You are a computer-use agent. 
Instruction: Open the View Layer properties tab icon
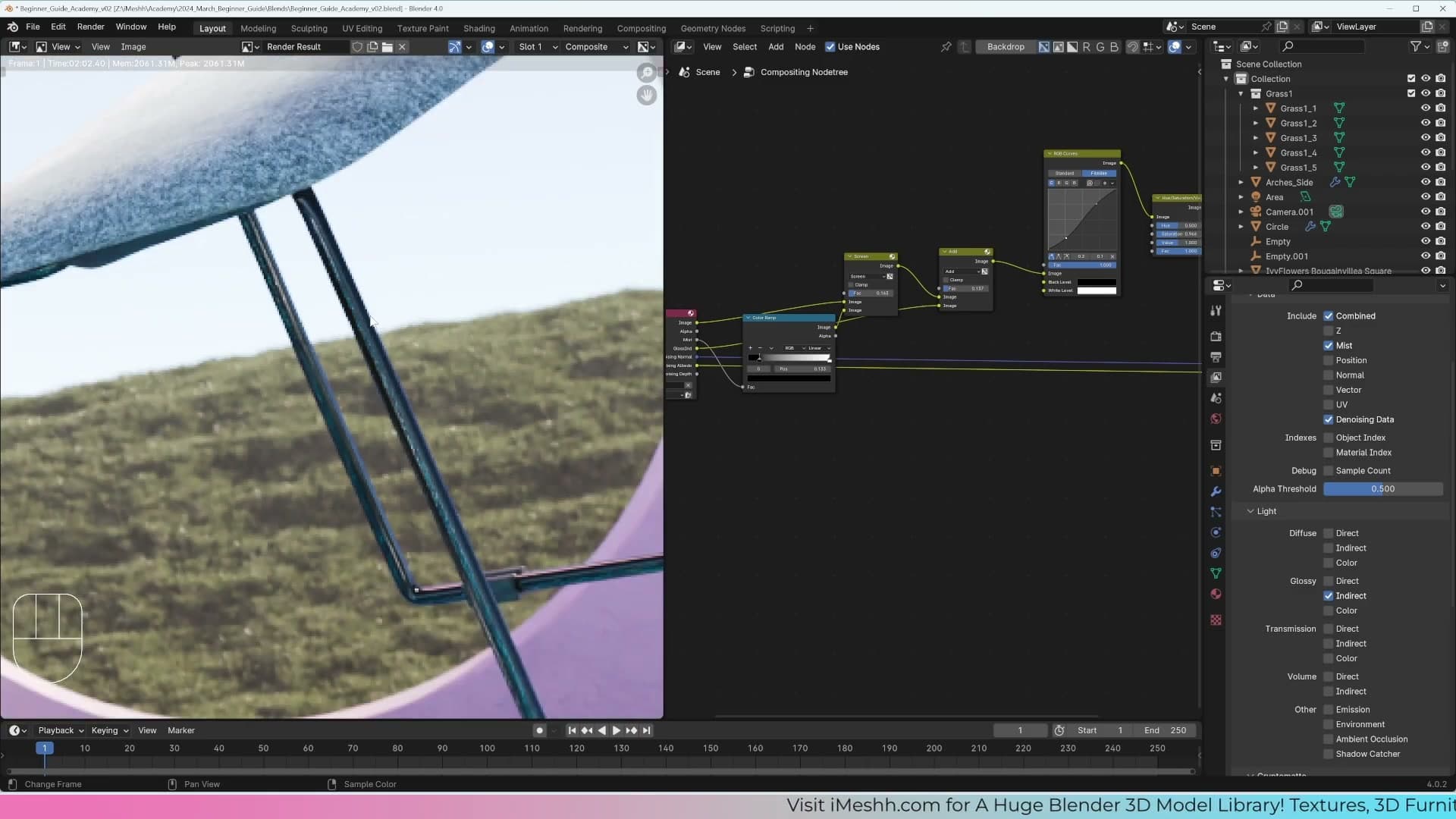point(1216,377)
